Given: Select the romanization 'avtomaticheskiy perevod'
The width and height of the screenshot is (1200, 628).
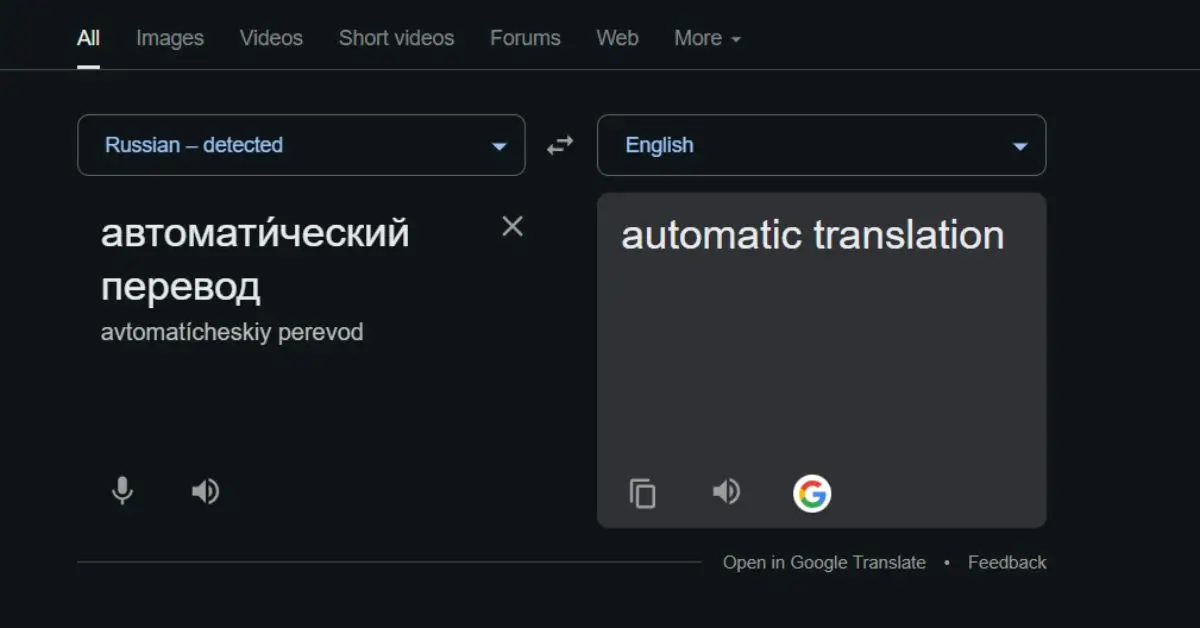Looking at the screenshot, I should tap(231, 331).
